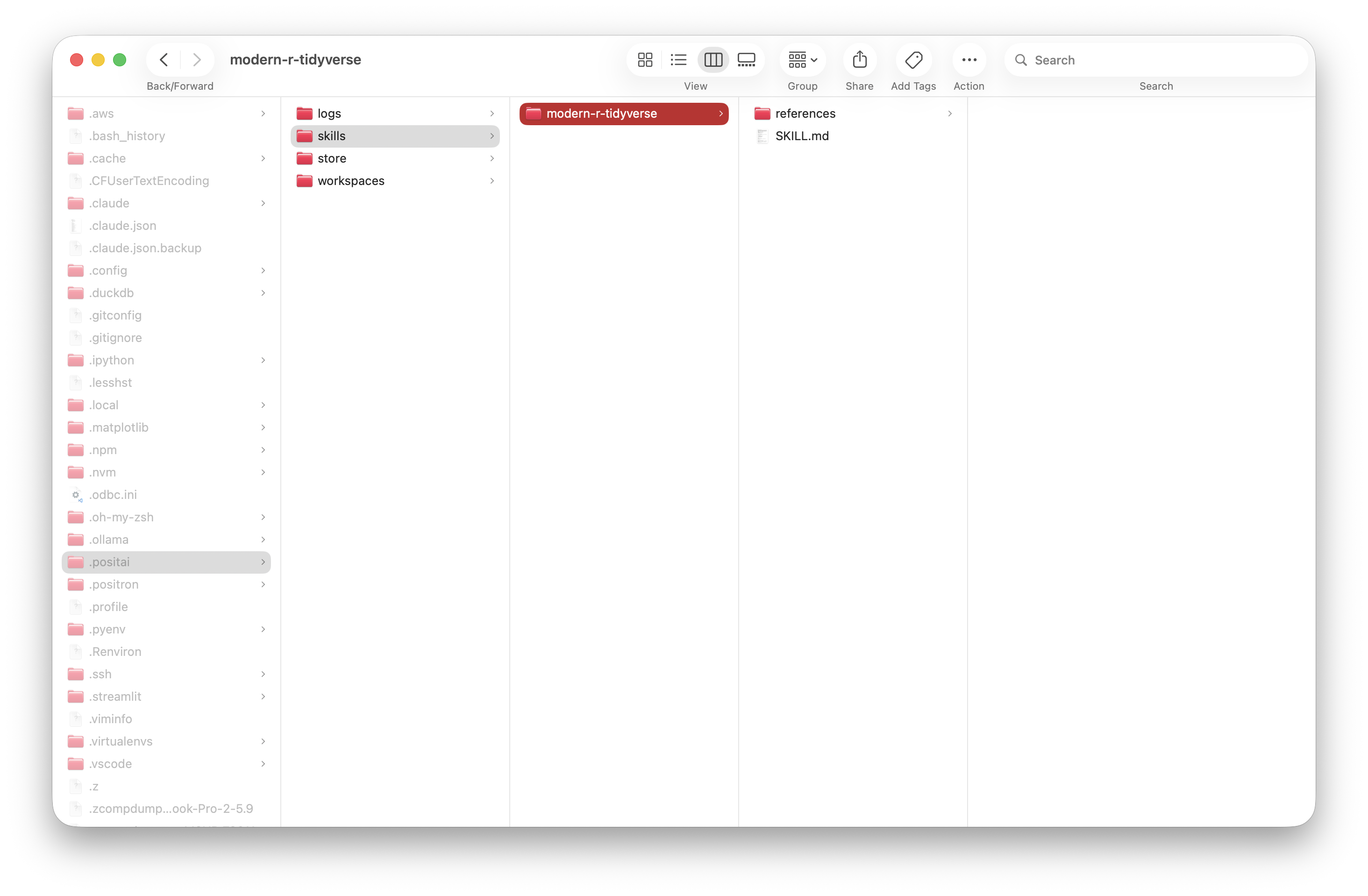Screen dimensions: 1368x896
Task: Switch to gallery view
Action: [x=746, y=60]
